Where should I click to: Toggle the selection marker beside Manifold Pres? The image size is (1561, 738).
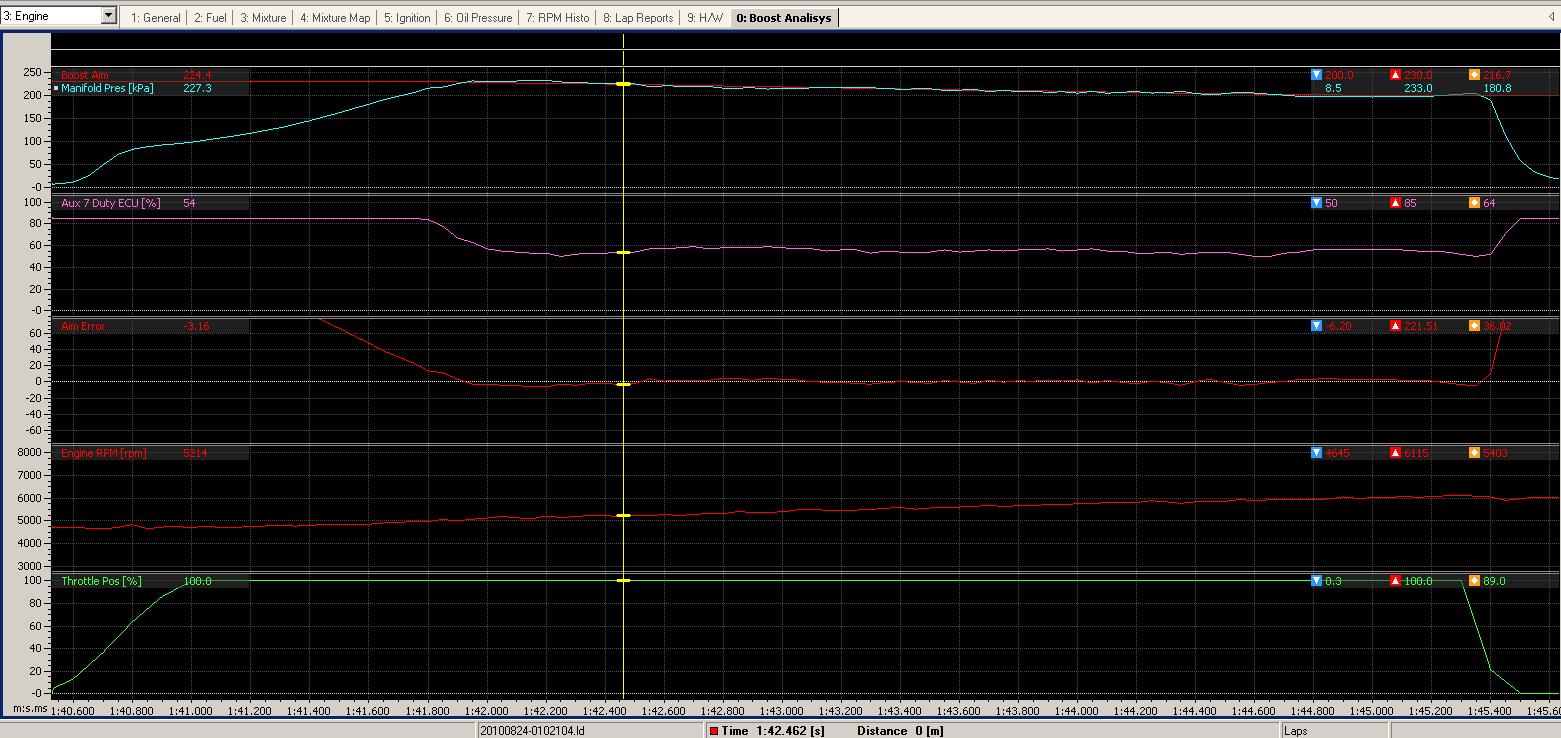[56, 88]
